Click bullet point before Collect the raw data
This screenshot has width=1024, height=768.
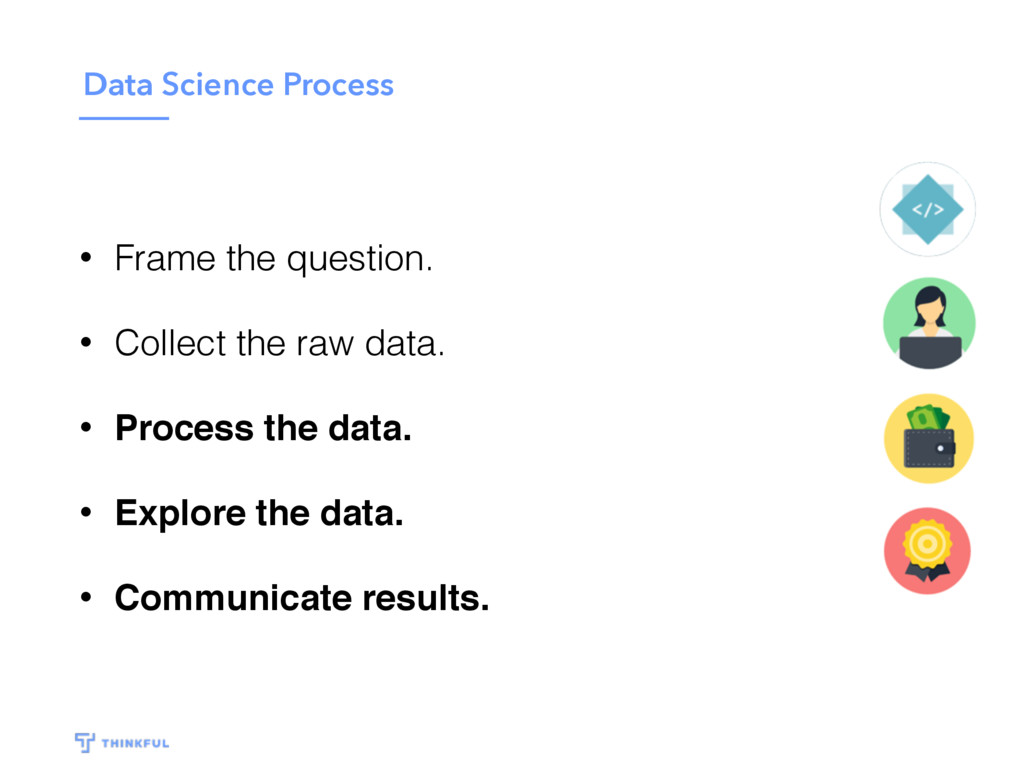[x=86, y=342]
